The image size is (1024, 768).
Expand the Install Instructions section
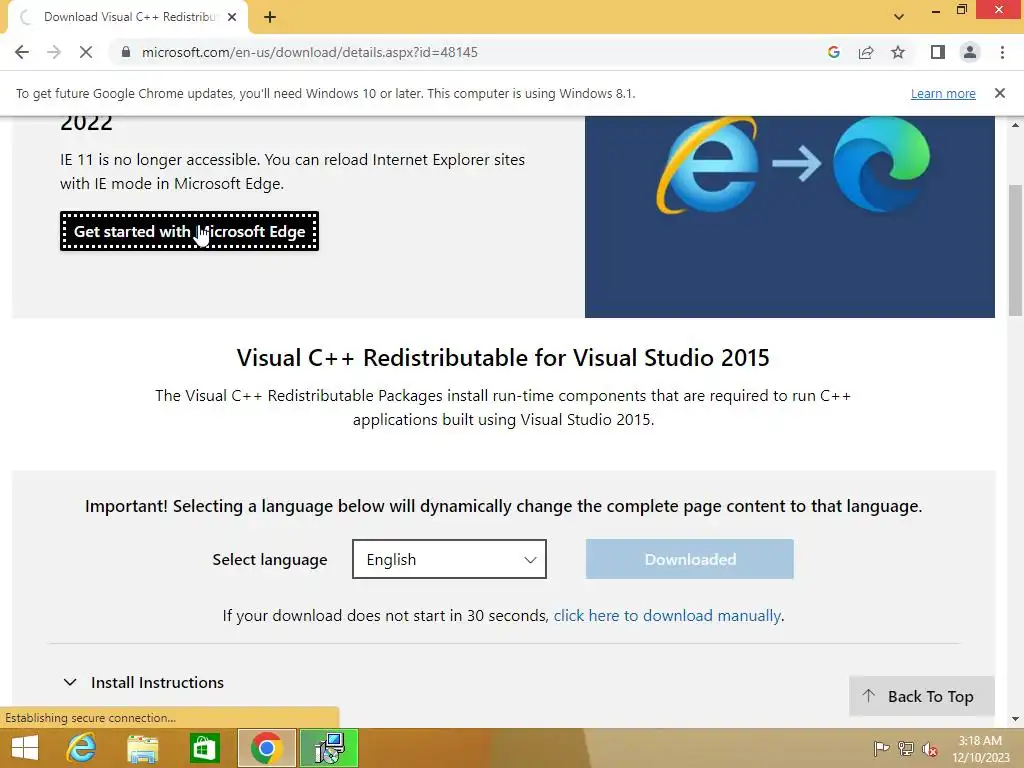(x=144, y=682)
